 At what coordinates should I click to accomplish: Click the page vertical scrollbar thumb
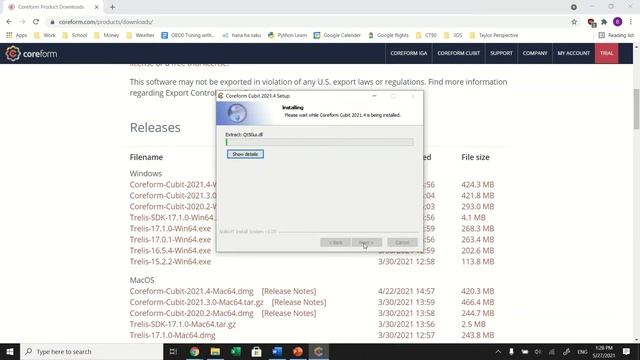[x=636, y=109]
